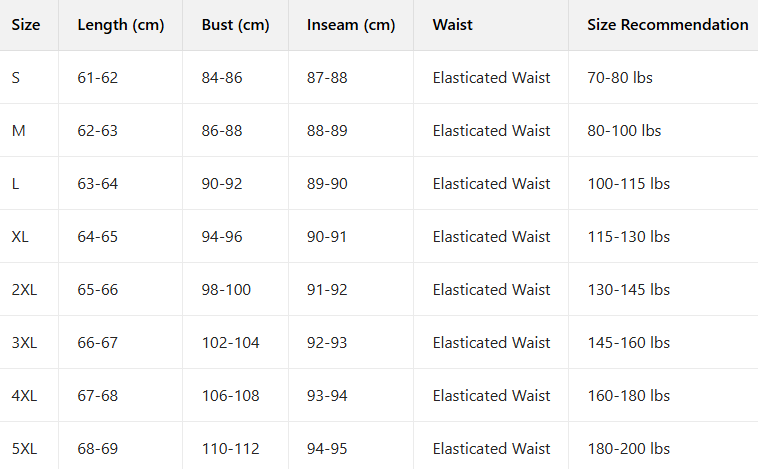
Task: Select the 130-145 lbs recommendation cell
Action: point(628,290)
